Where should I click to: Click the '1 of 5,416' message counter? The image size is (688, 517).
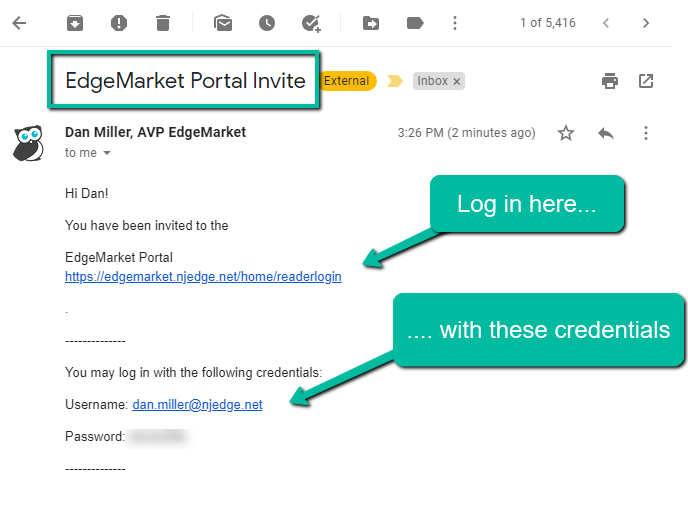point(548,23)
